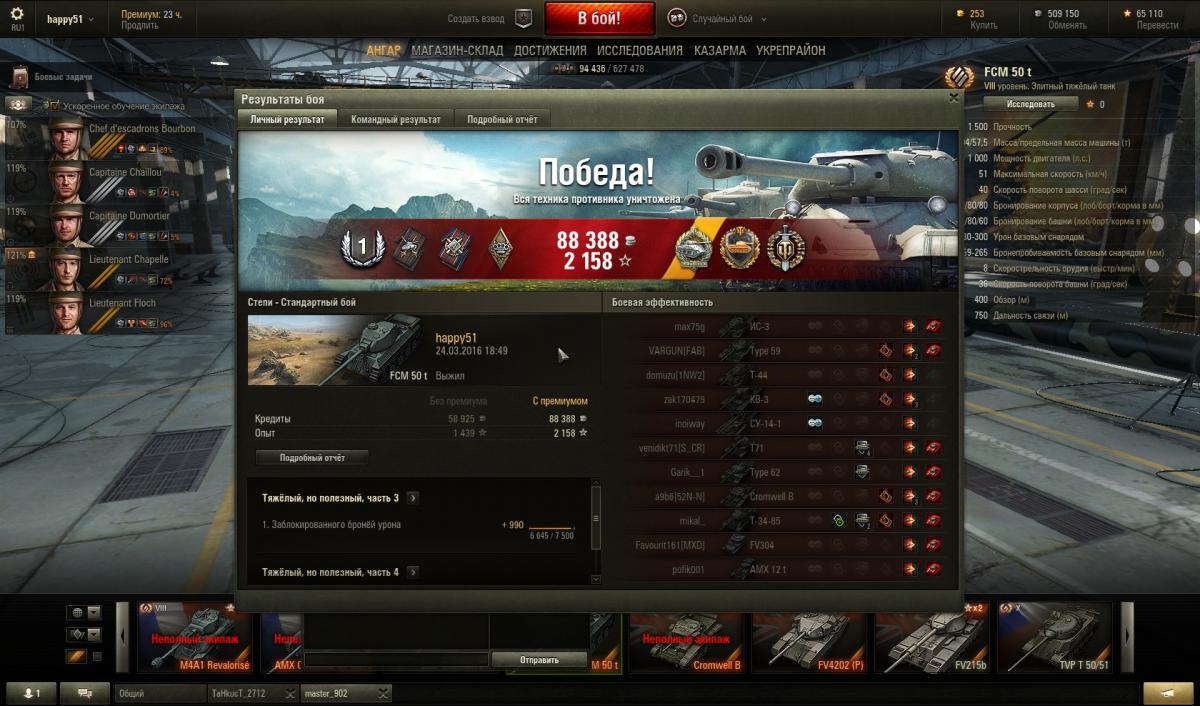The width and height of the screenshot is (1200, 706).
Task: Click the red В бой! button
Action: tap(600, 18)
